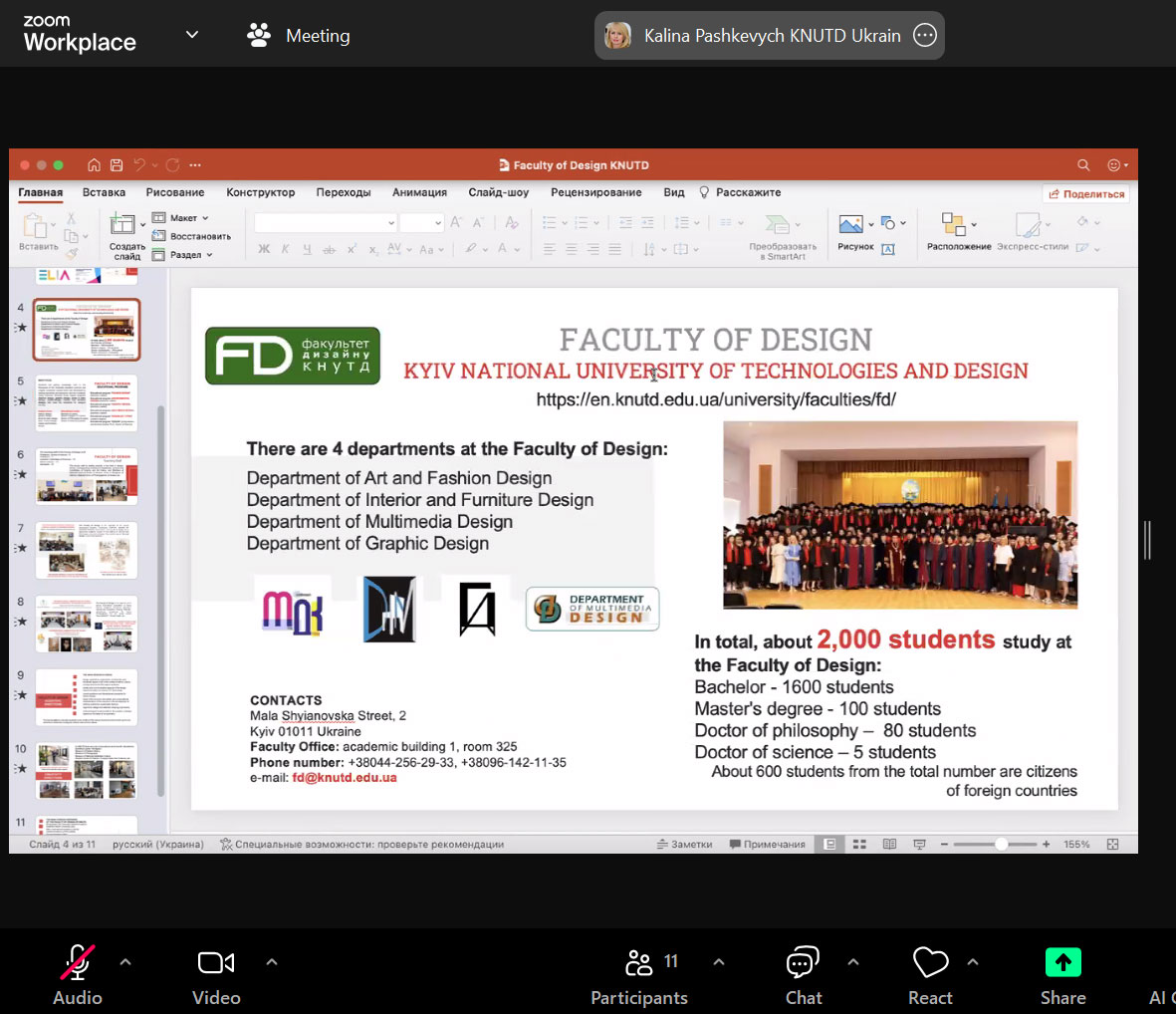Viewport: 1176px width, 1014px height.
Task: Open the Zoom Meeting info icon
Action: pyautogui.click(x=259, y=35)
